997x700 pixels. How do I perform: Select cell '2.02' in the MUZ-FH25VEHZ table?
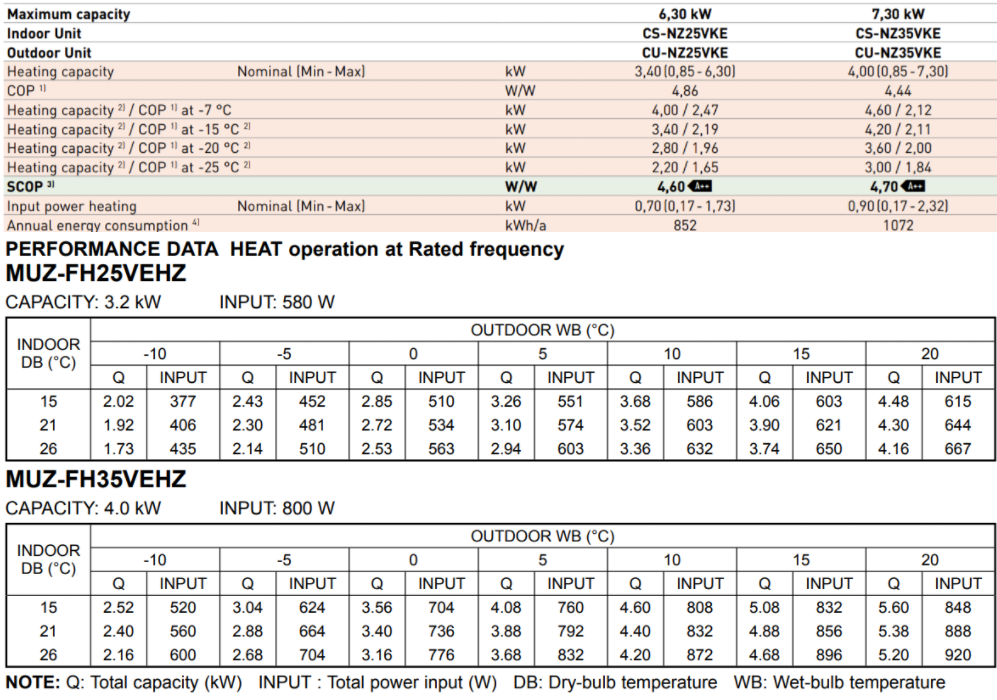pos(118,402)
